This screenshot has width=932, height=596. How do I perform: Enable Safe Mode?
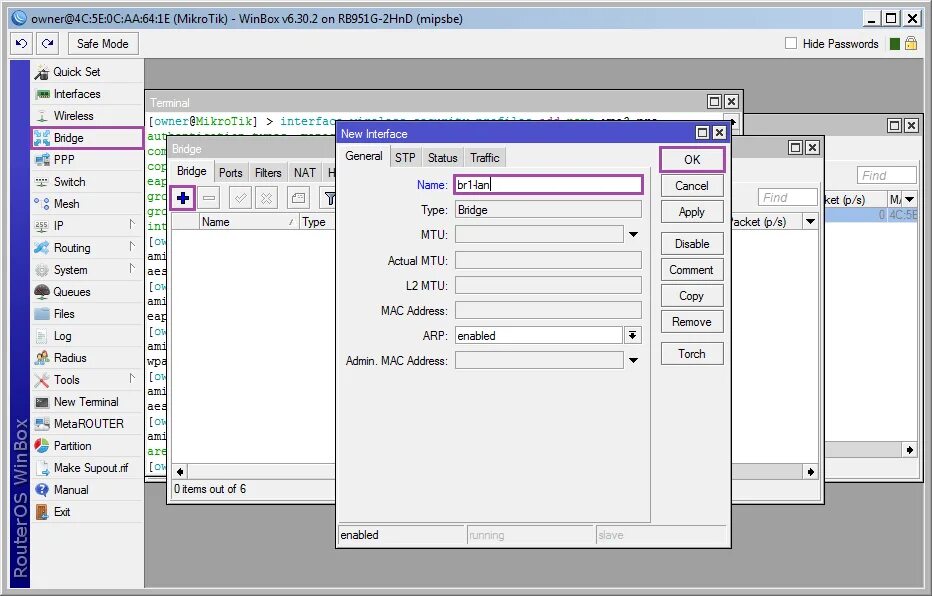tap(103, 43)
